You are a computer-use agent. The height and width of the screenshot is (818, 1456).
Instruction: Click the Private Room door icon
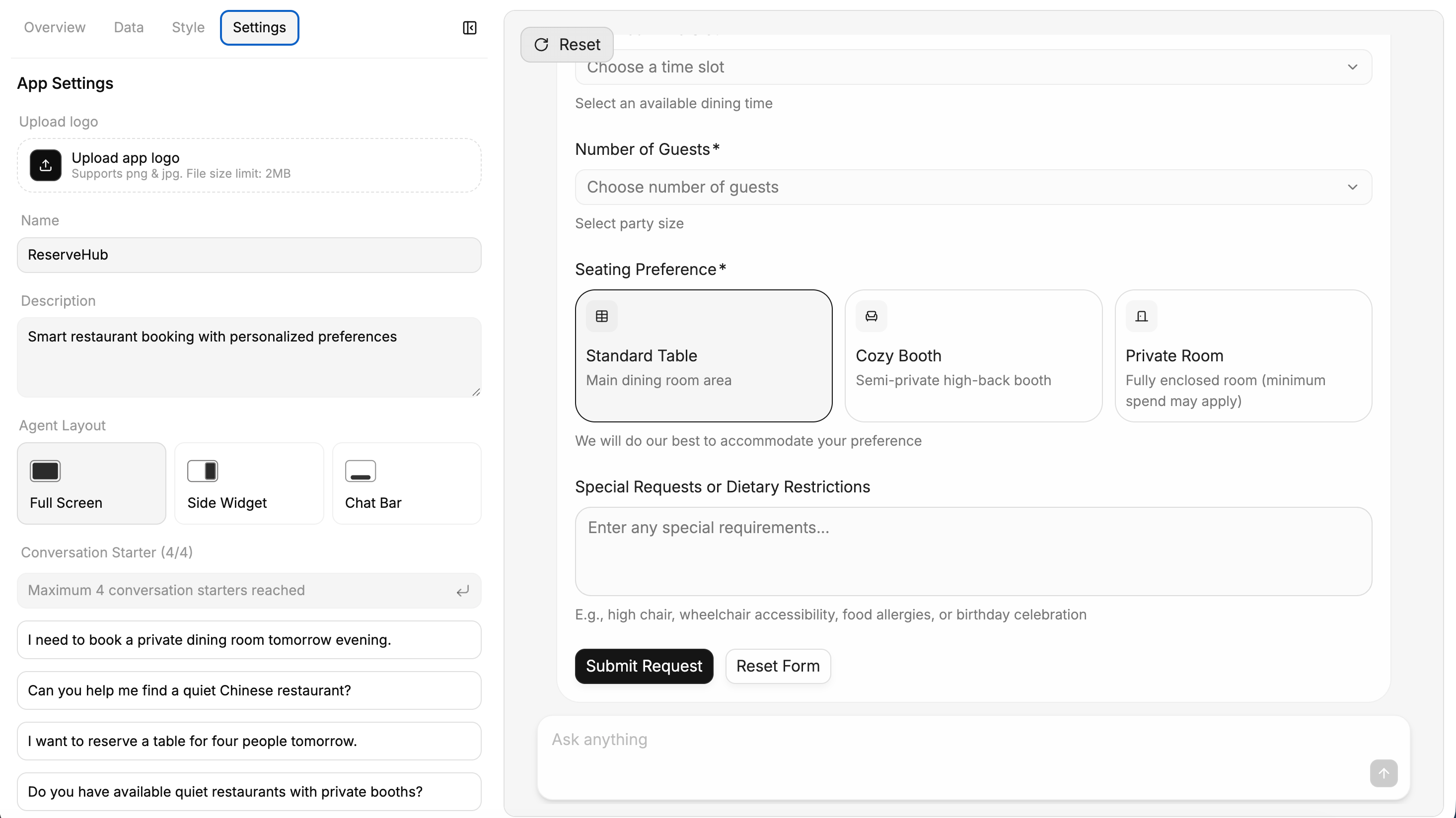pyautogui.click(x=1141, y=316)
